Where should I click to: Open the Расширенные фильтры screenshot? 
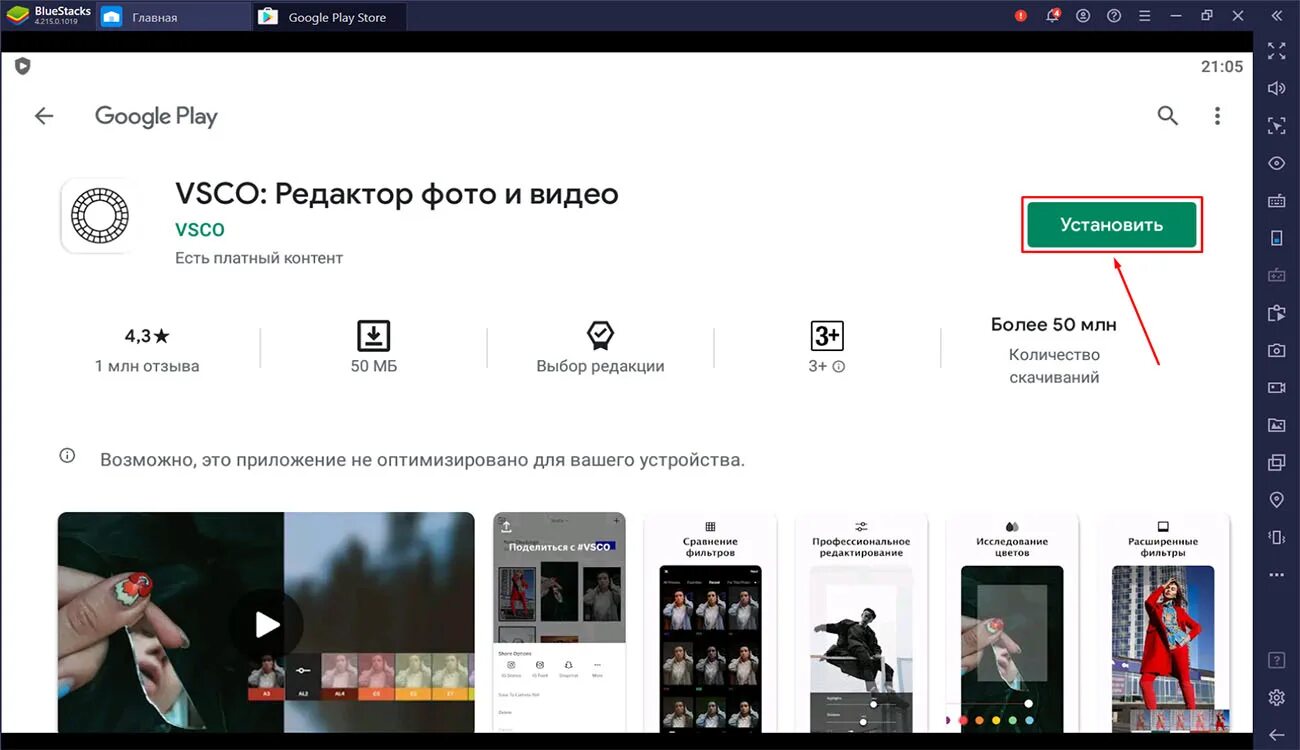coord(1163,623)
